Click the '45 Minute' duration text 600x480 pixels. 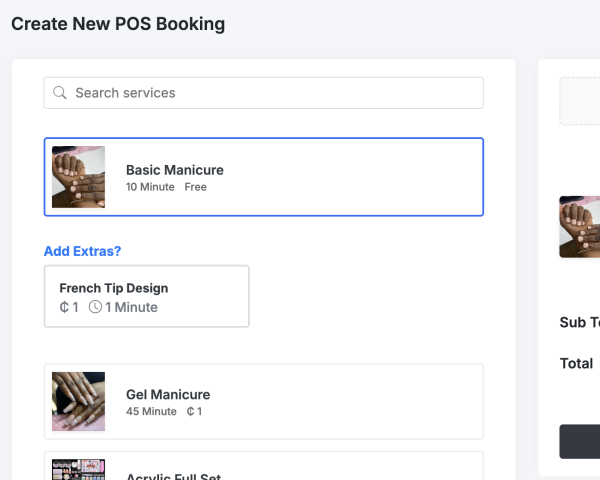(151, 411)
